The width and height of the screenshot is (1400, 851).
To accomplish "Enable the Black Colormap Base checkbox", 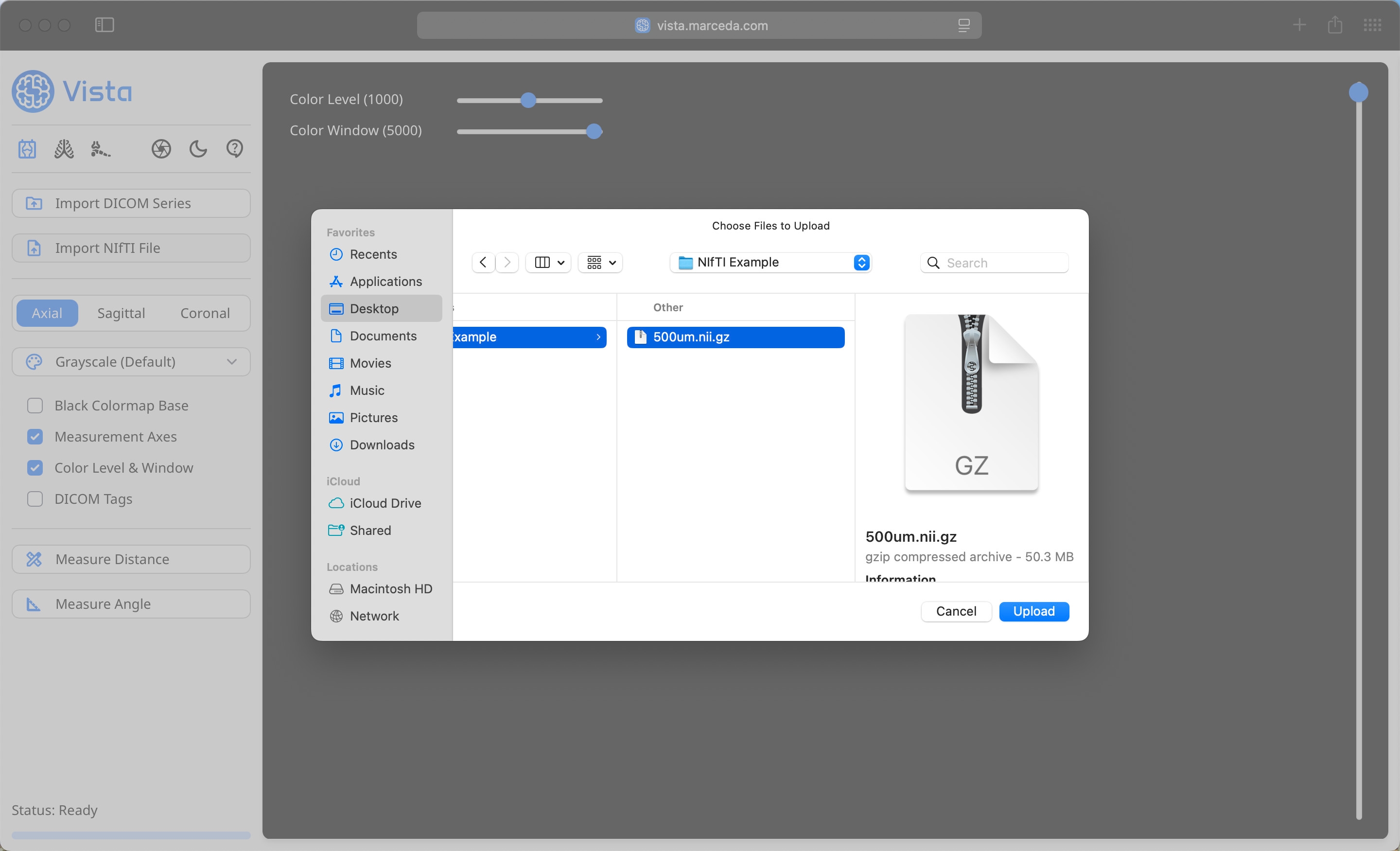I will pos(35,406).
